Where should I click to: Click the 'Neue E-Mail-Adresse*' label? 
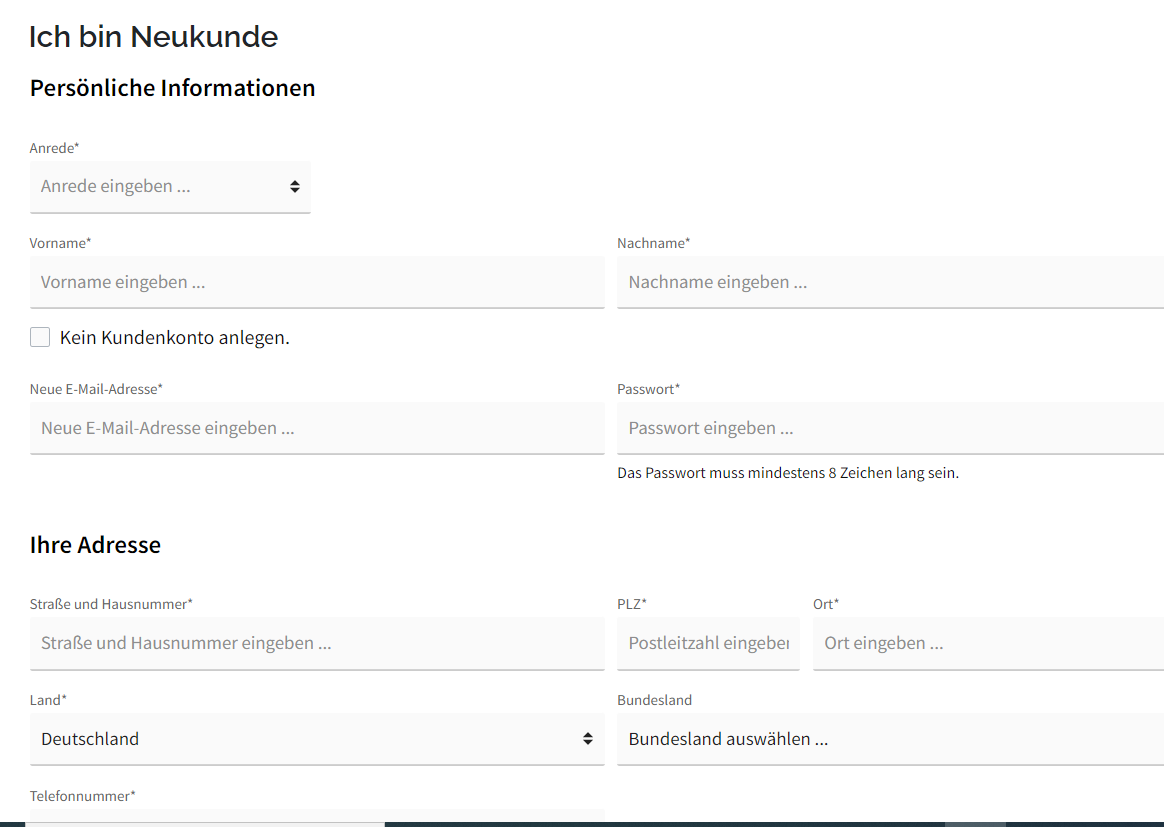pos(96,389)
